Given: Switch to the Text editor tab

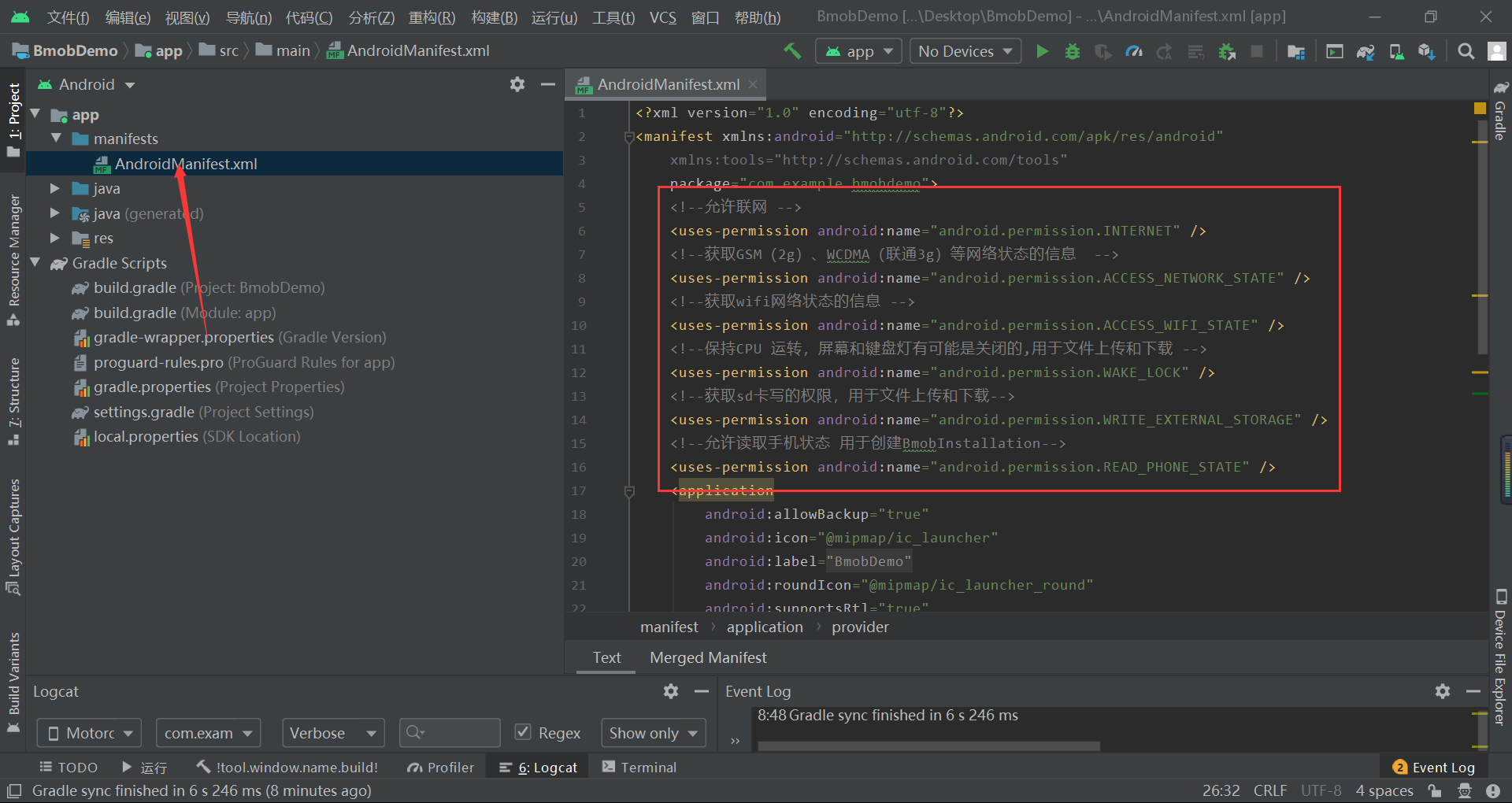Looking at the screenshot, I should point(606,657).
